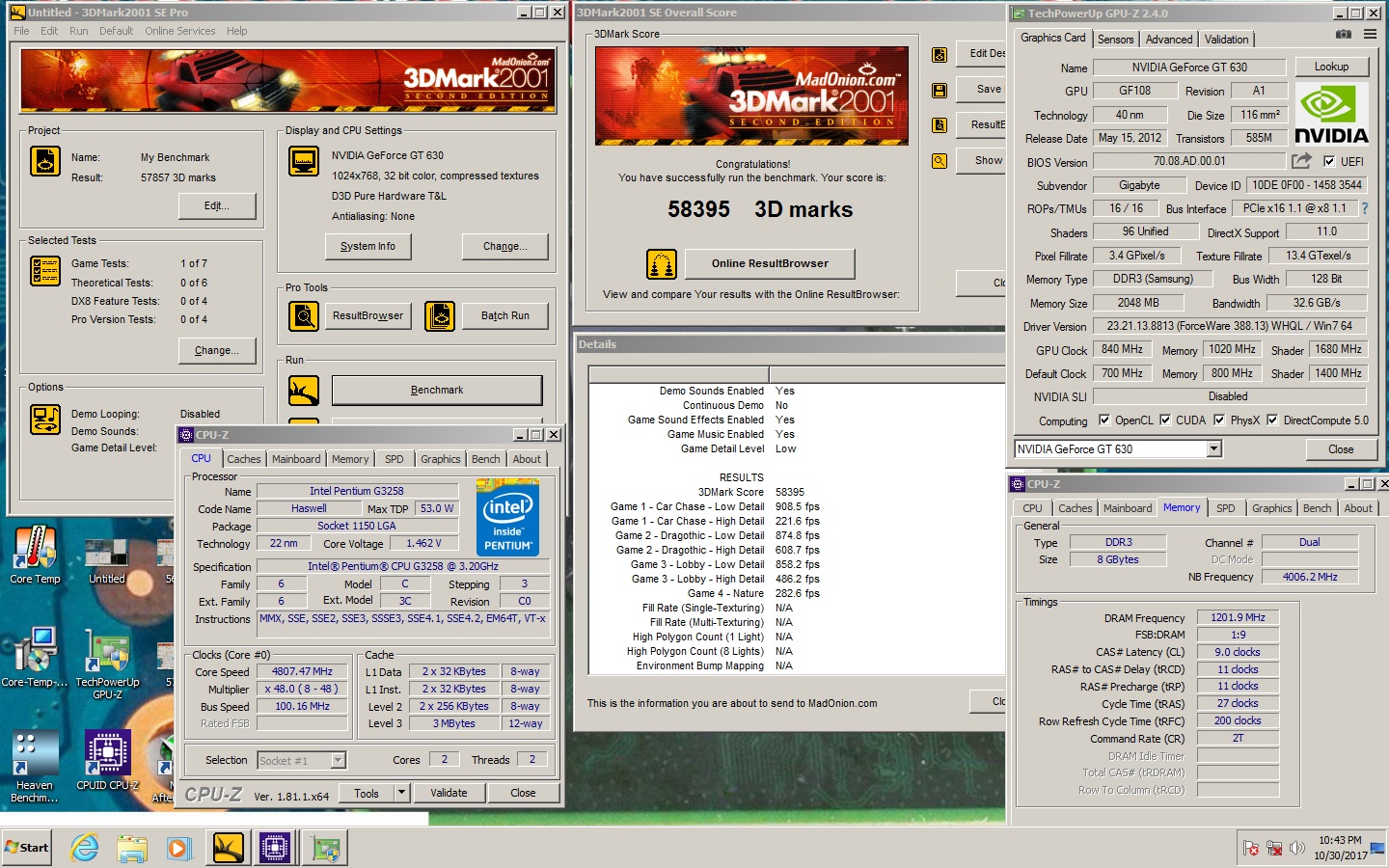The height and width of the screenshot is (868, 1389).
Task: Toggle the DirectCompute 5.0 checkbox
Action: point(1272,420)
